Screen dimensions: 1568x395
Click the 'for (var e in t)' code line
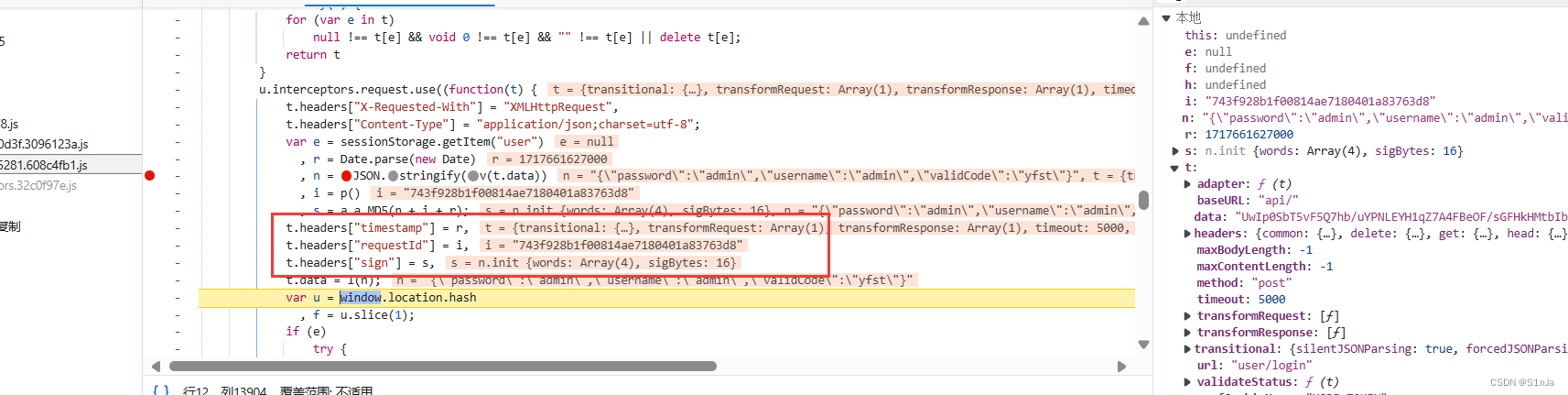click(340, 20)
